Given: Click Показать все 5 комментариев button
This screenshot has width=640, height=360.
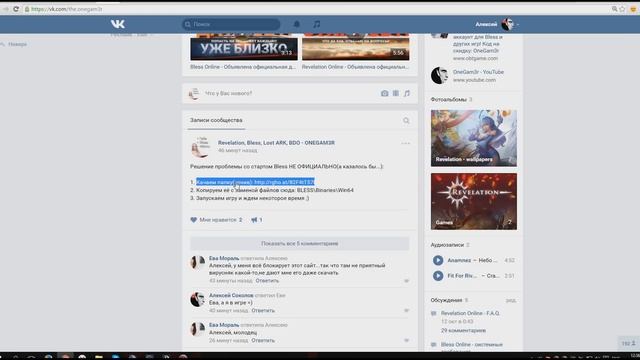Looking at the screenshot, I should tap(300, 243).
